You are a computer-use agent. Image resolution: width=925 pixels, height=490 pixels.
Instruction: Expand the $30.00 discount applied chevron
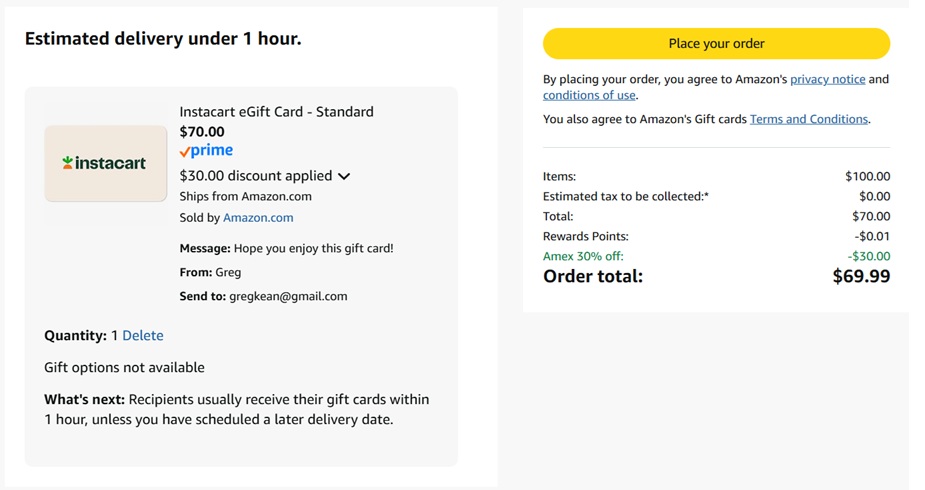coord(345,176)
